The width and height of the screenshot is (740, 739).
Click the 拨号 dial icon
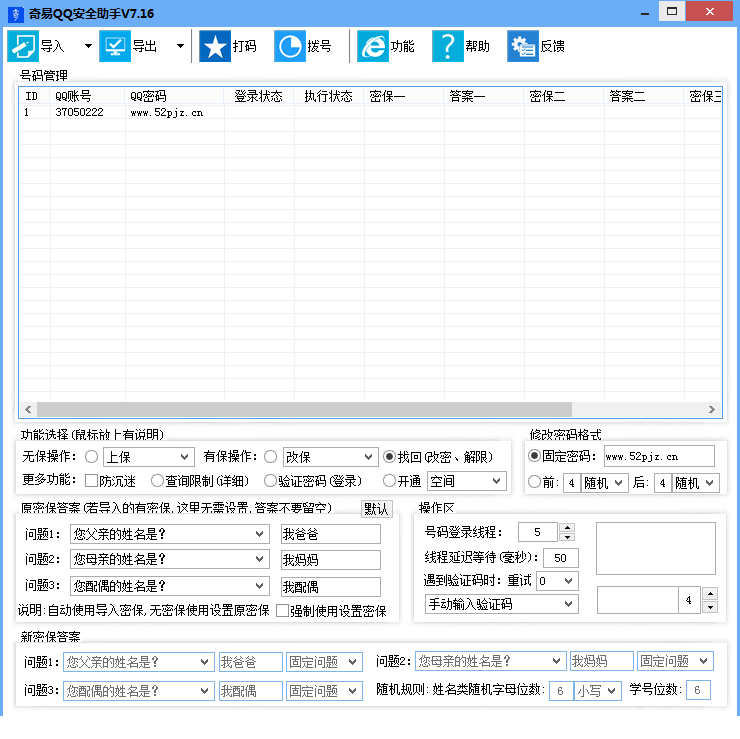[x=290, y=46]
